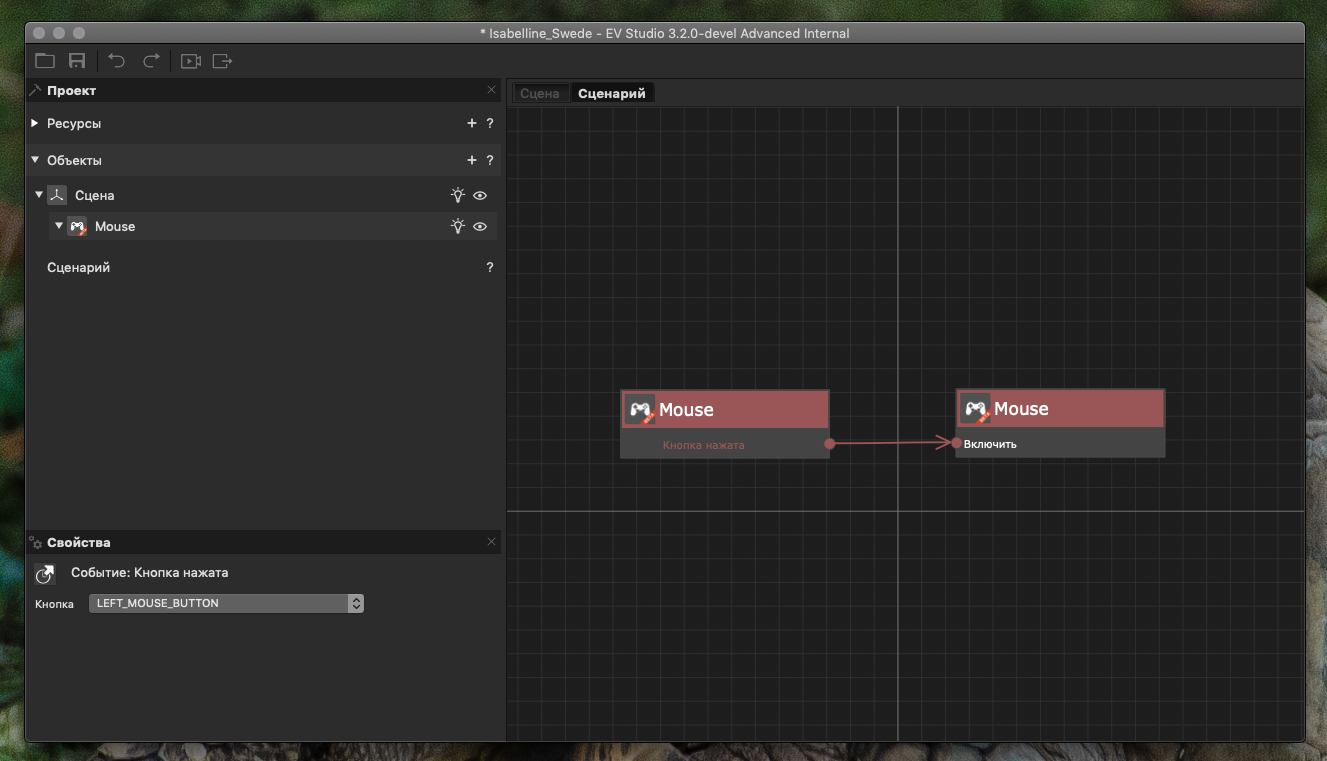Image resolution: width=1327 pixels, height=761 pixels.
Task: Close the Свойства panel
Action: [x=491, y=542]
